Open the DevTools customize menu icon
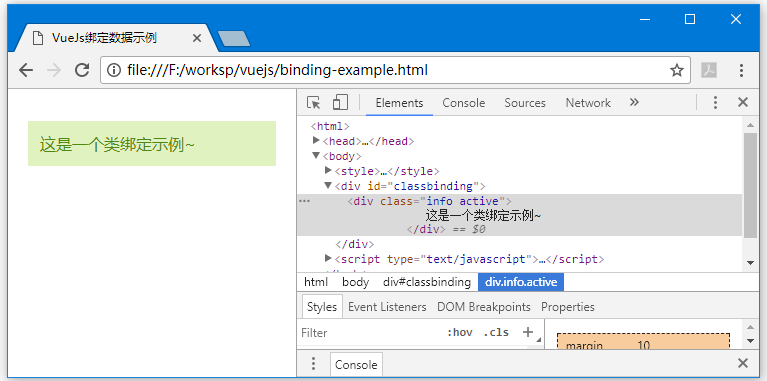The height and width of the screenshot is (381, 767). click(x=715, y=103)
